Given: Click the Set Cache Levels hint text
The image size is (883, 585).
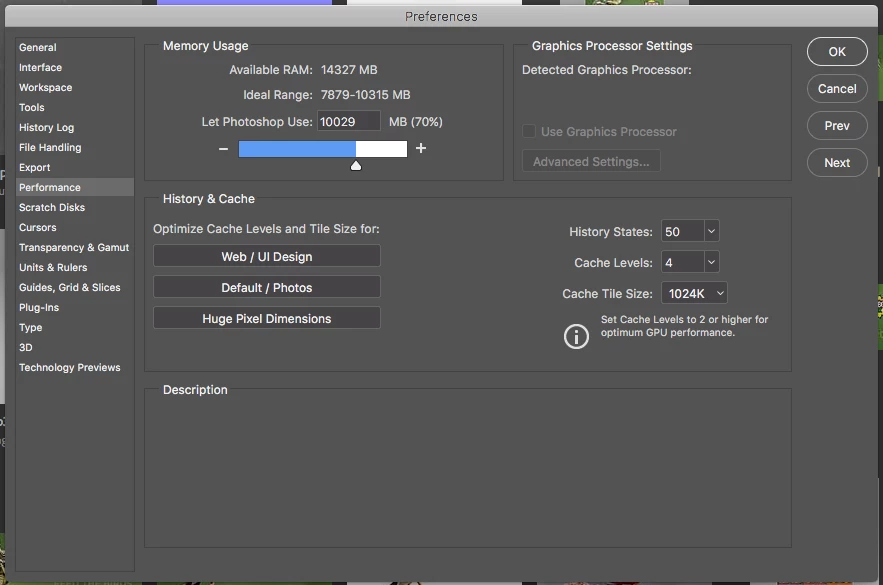Looking at the screenshot, I should pos(684,326).
